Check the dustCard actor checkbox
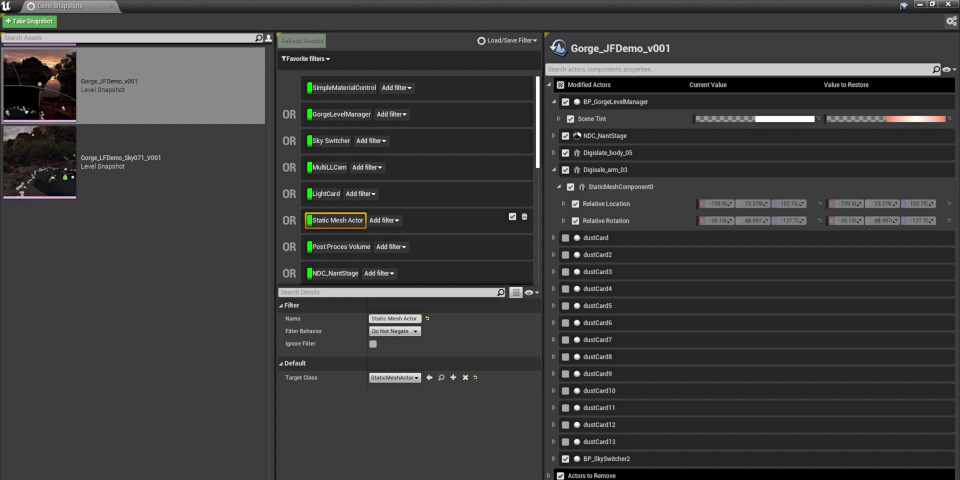Screen dimensions: 960x480 [x=566, y=238]
